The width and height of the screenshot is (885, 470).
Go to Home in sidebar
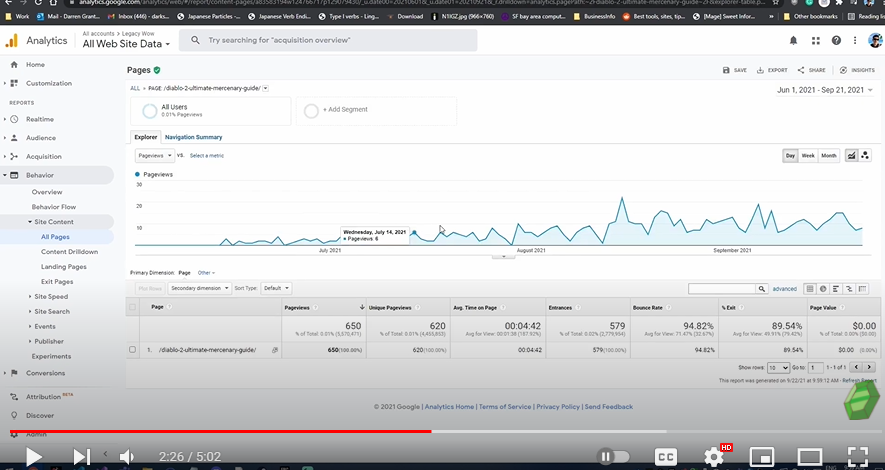coord(35,65)
